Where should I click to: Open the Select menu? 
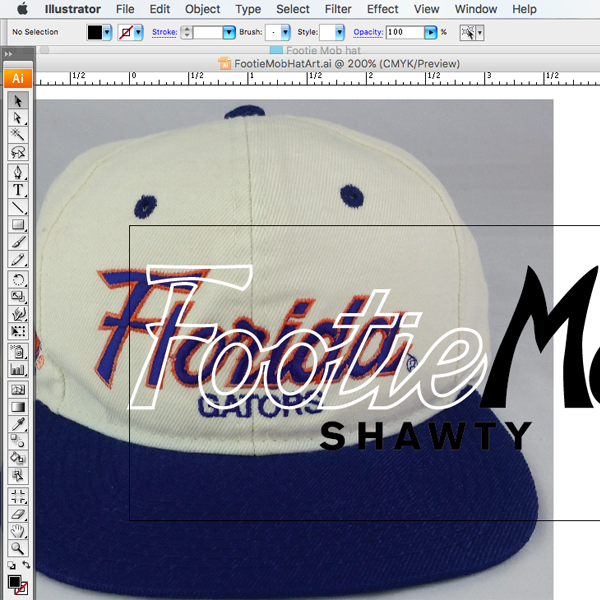tap(293, 9)
